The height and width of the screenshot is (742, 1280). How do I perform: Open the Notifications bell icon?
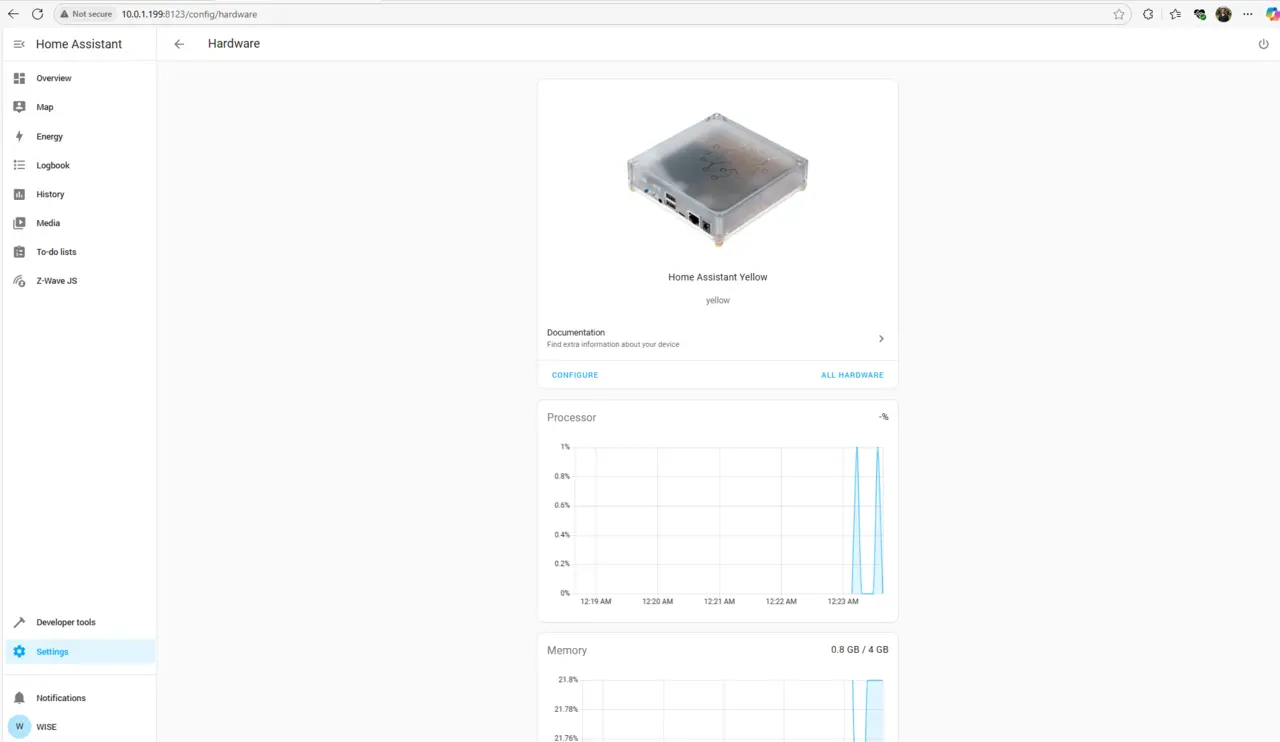19,698
